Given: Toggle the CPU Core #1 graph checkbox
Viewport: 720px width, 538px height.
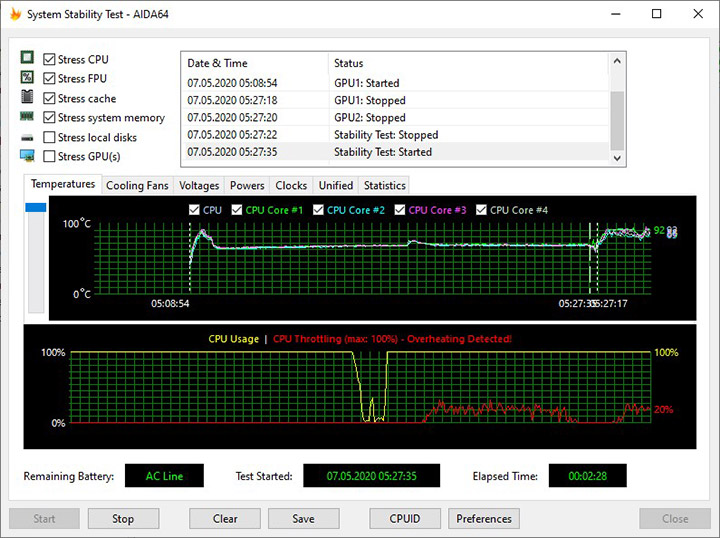Looking at the screenshot, I should pyautogui.click(x=236, y=210).
